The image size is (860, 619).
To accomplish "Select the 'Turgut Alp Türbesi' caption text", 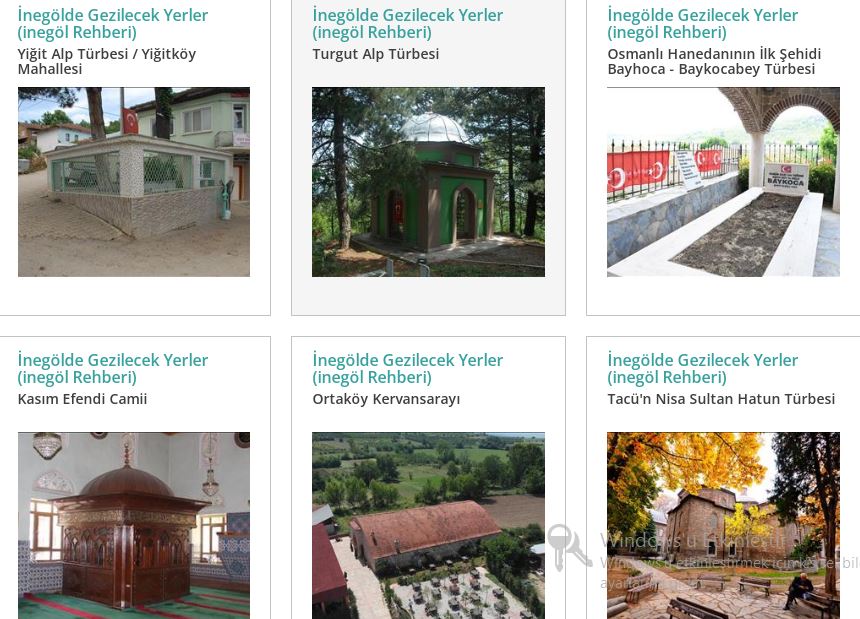I will [x=376, y=54].
